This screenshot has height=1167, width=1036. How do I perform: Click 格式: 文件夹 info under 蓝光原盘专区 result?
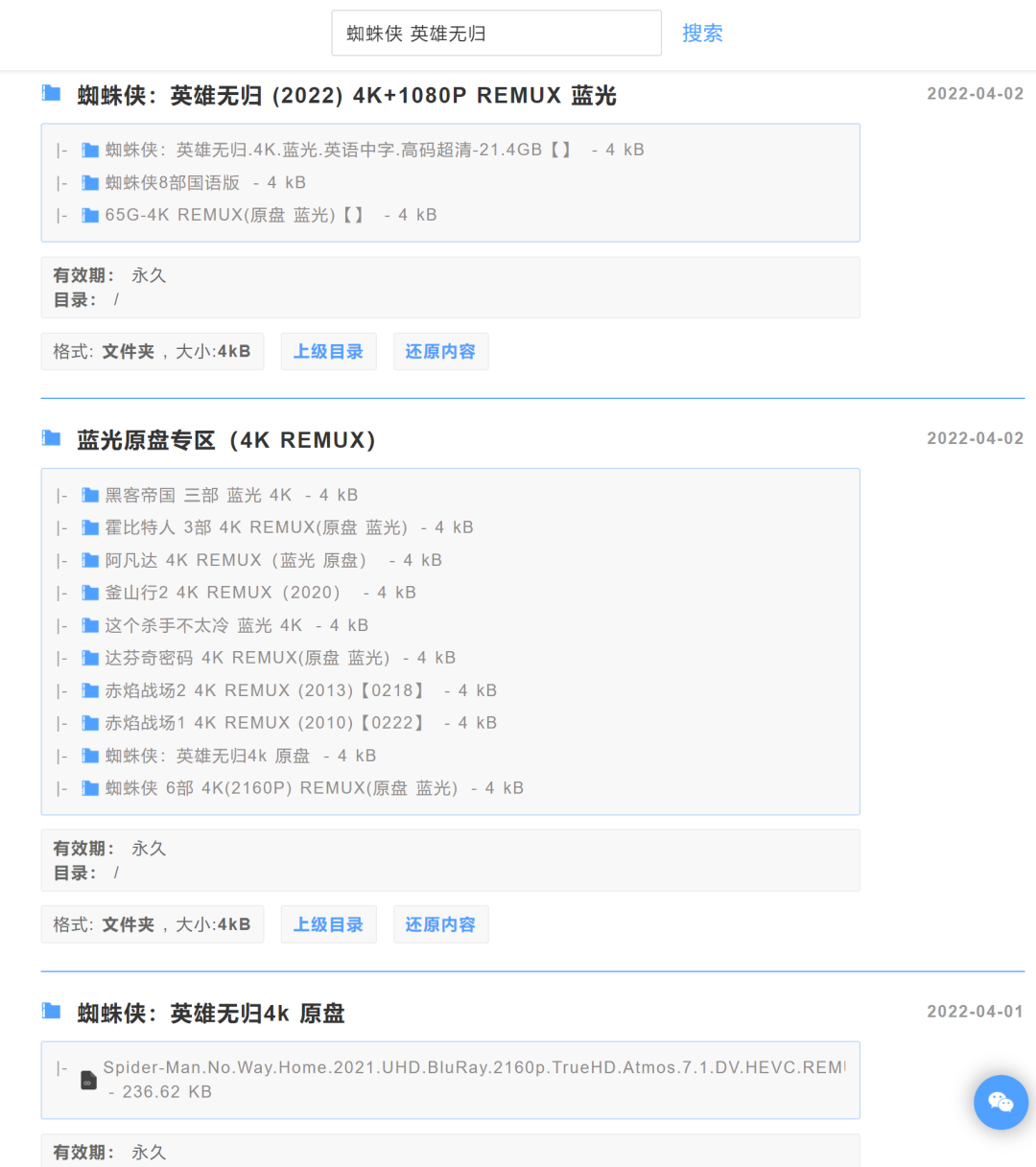tap(153, 924)
